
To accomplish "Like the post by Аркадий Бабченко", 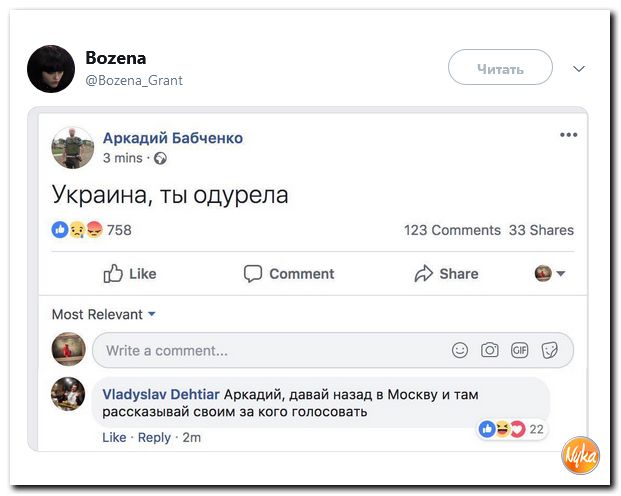I will click(130, 274).
